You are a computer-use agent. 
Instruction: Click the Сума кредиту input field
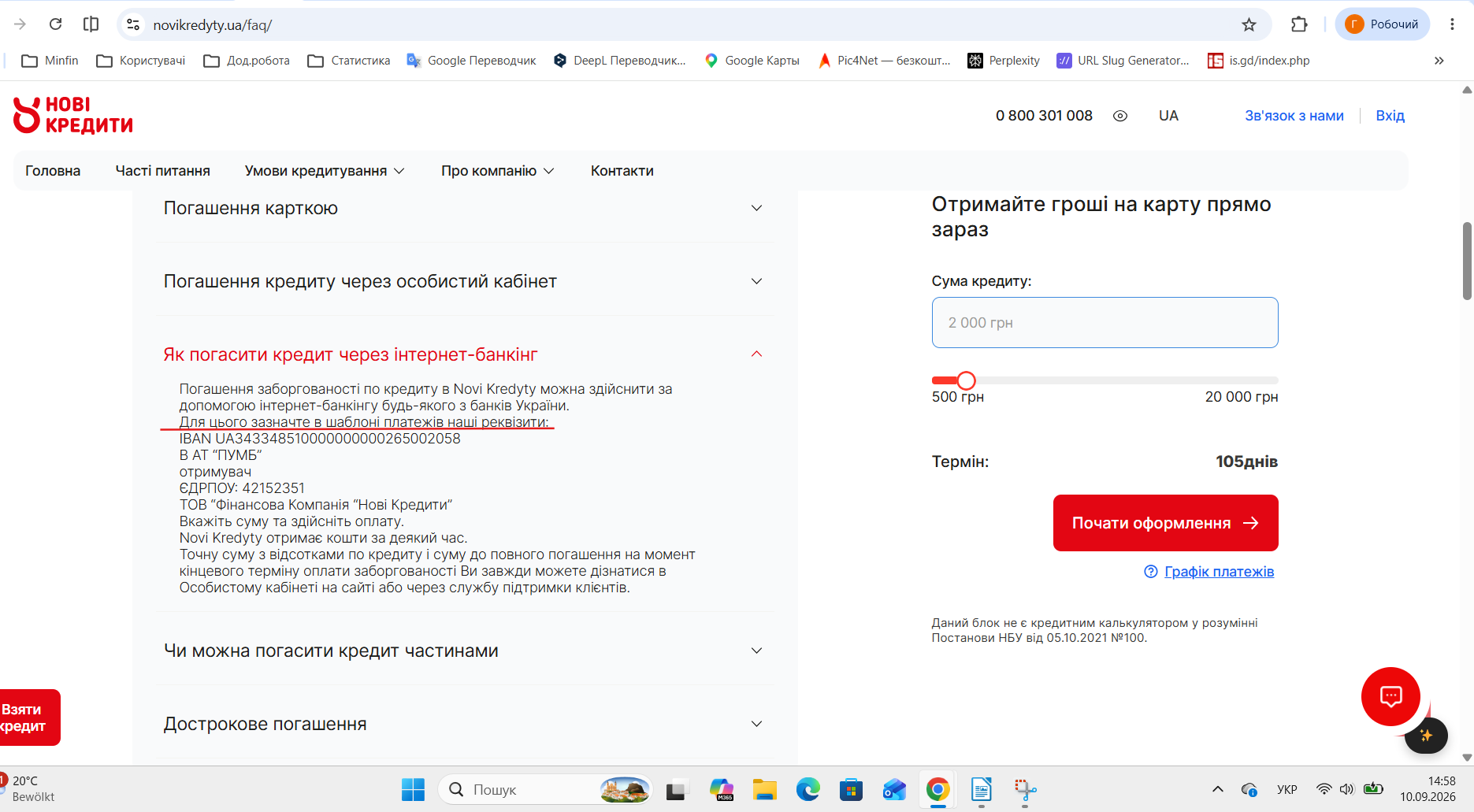click(x=1105, y=323)
